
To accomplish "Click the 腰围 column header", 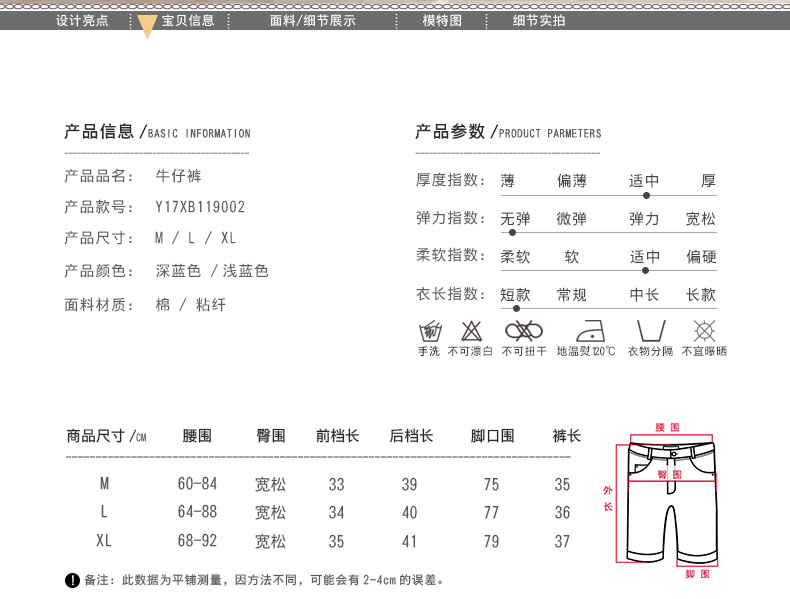I will click(197, 436).
